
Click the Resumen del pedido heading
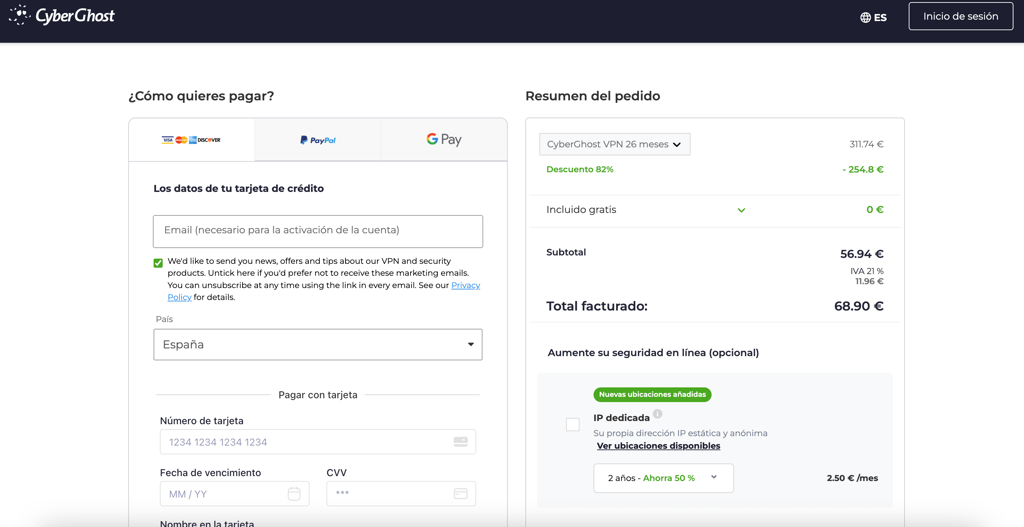[x=592, y=96]
